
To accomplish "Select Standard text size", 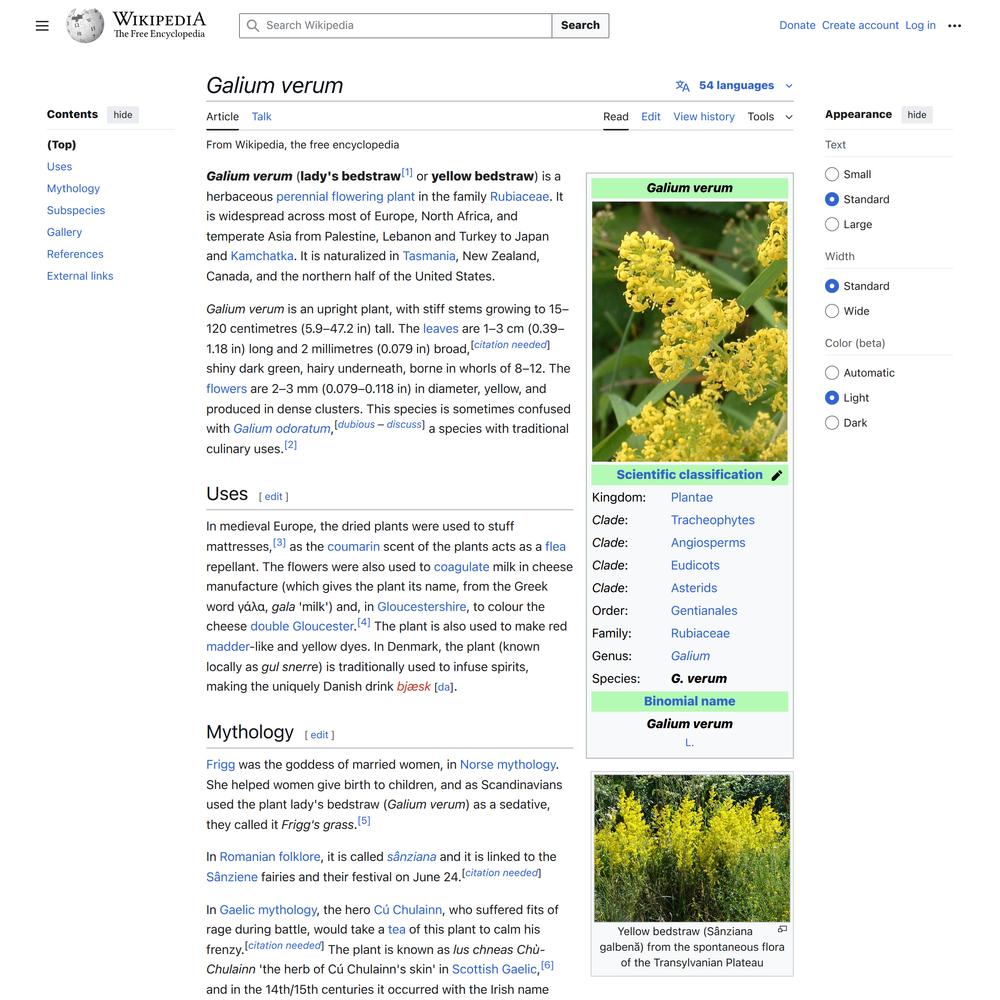I will click(x=832, y=199).
